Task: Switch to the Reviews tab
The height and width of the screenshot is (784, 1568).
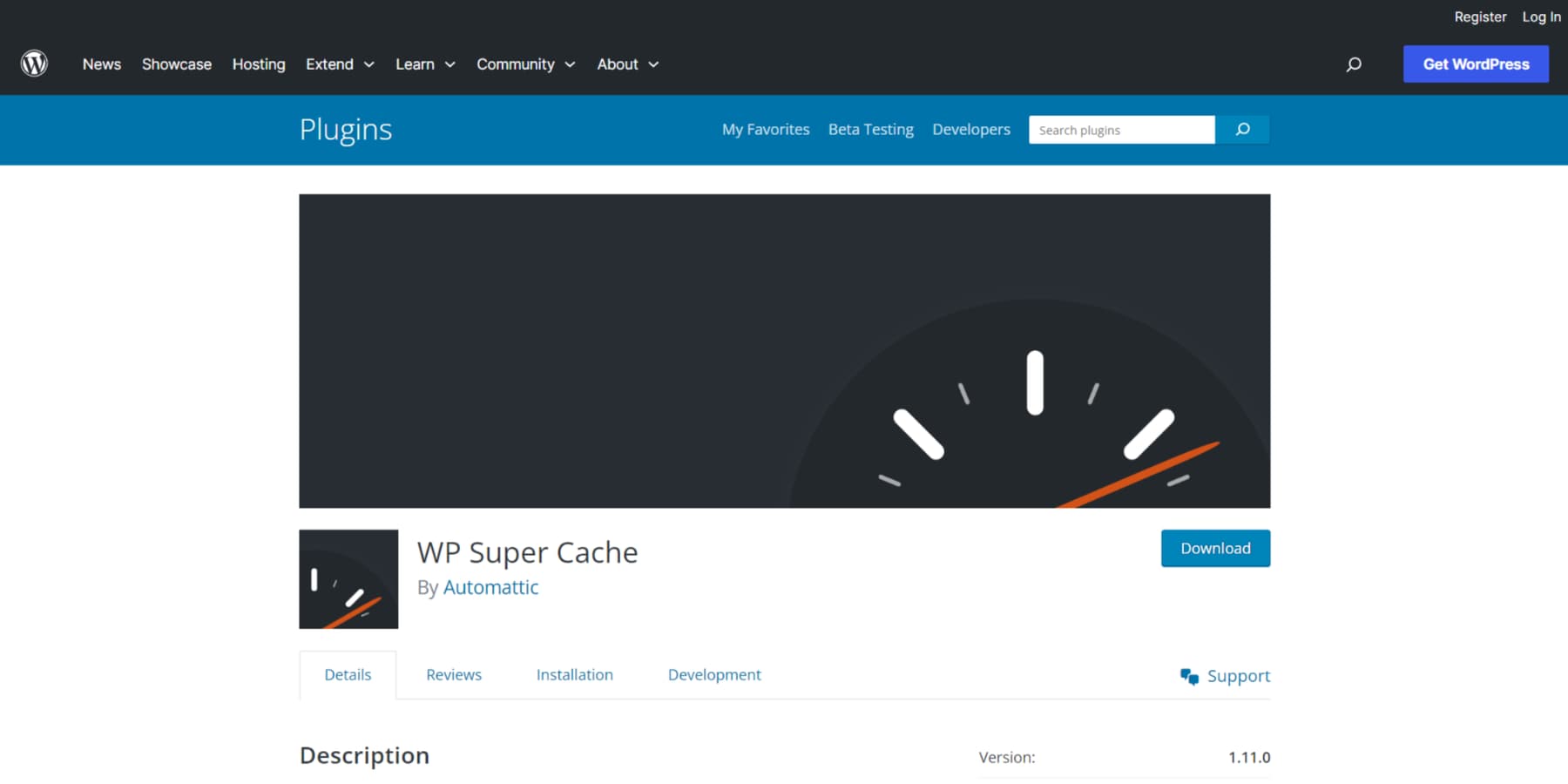Action: 453,674
